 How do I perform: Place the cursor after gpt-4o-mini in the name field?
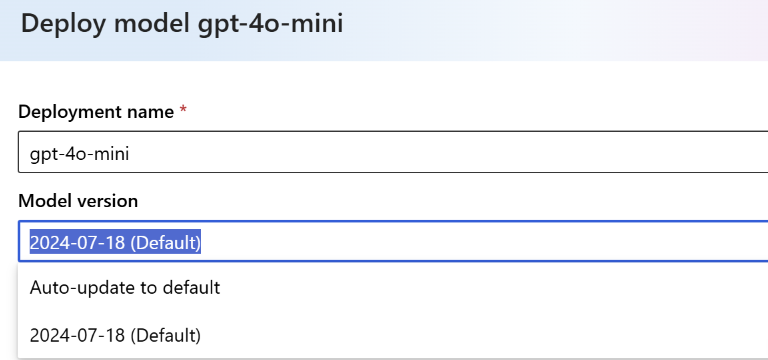[x=131, y=154]
